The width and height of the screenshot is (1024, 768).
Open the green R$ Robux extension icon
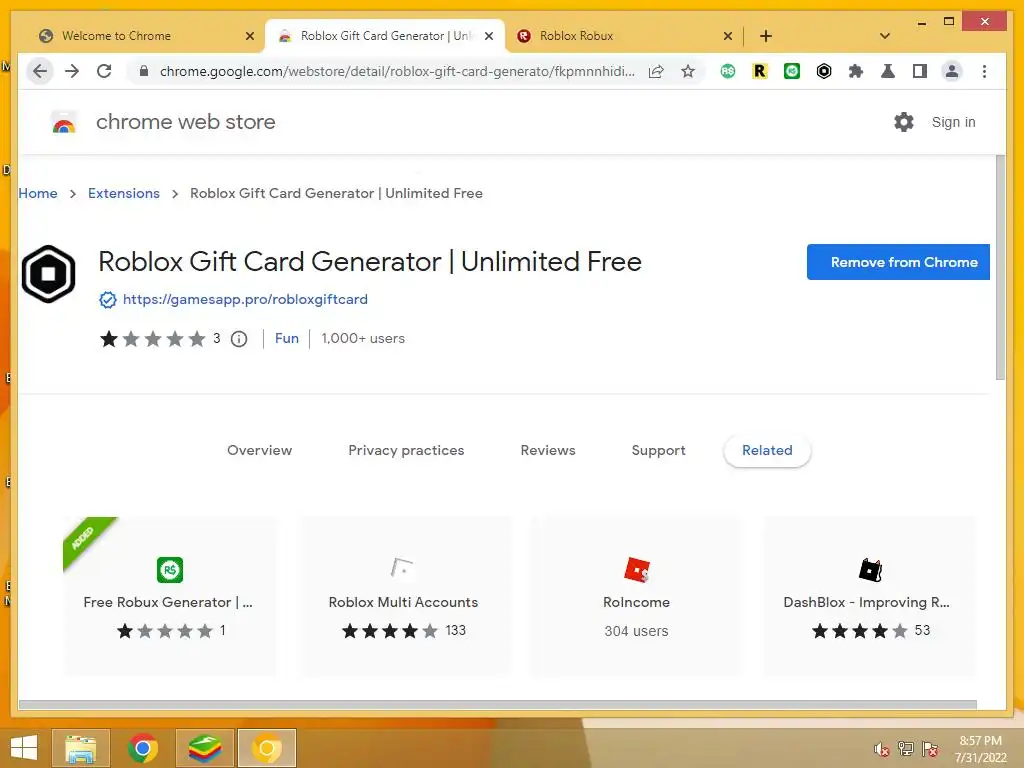click(728, 71)
